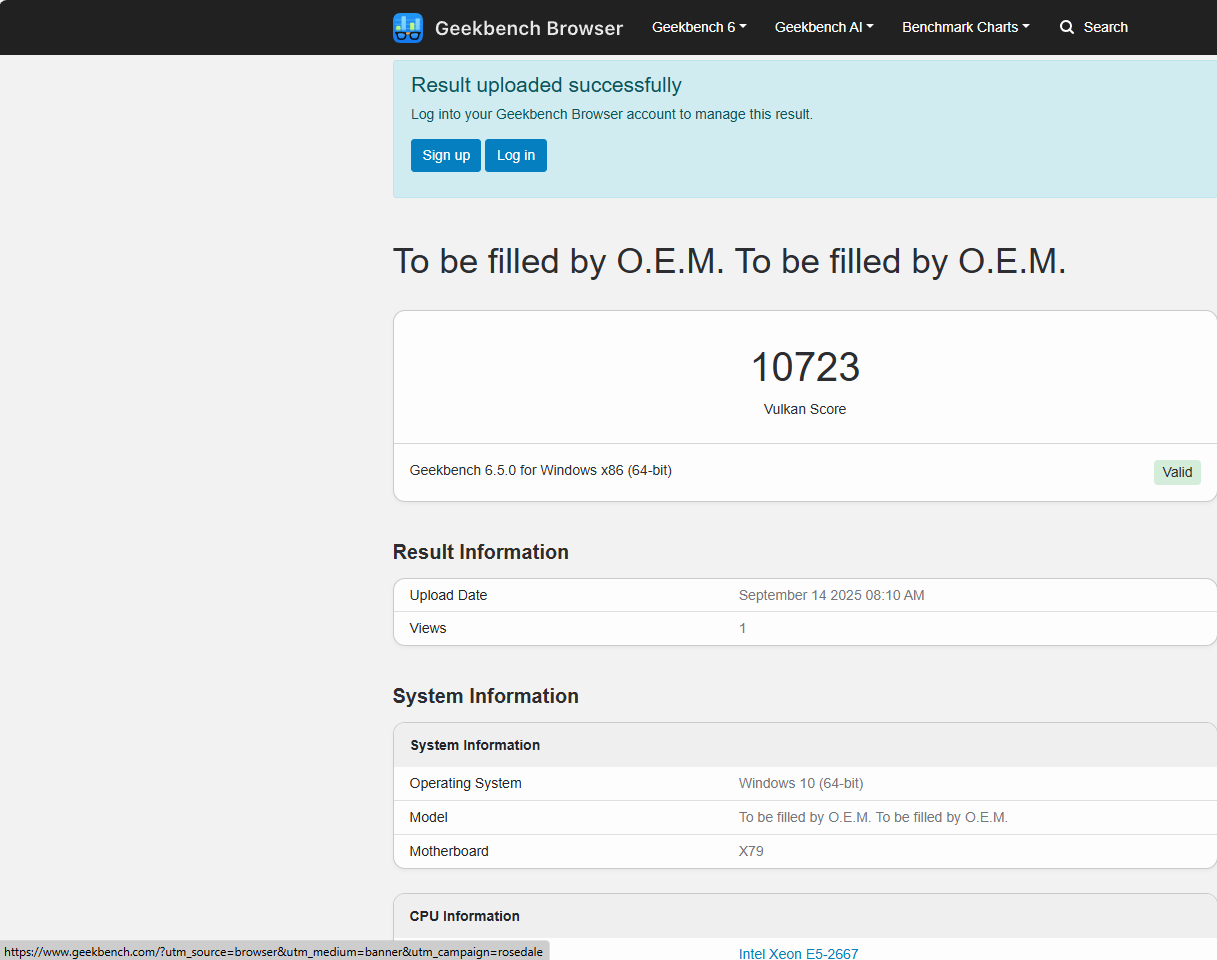The height and width of the screenshot is (960, 1217).
Task: Select the Geekbench 6.5.0 for Windows text
Action: pyautogui.click(x=541, y=470)
